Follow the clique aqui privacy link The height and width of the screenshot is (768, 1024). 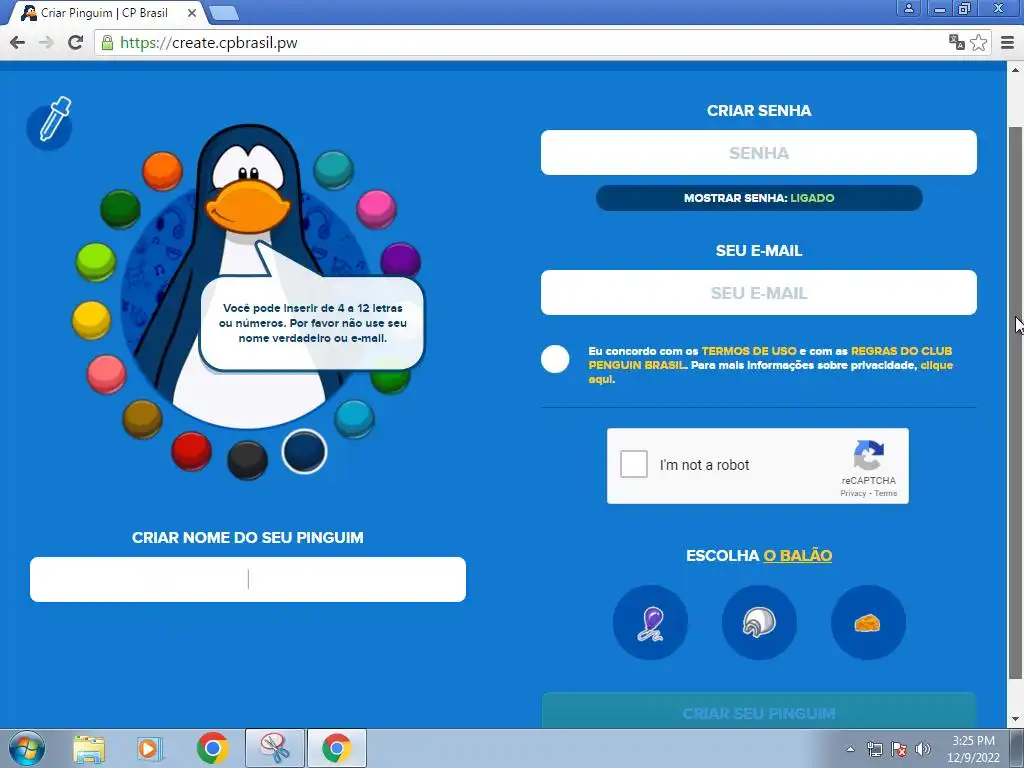pos(771,372)
